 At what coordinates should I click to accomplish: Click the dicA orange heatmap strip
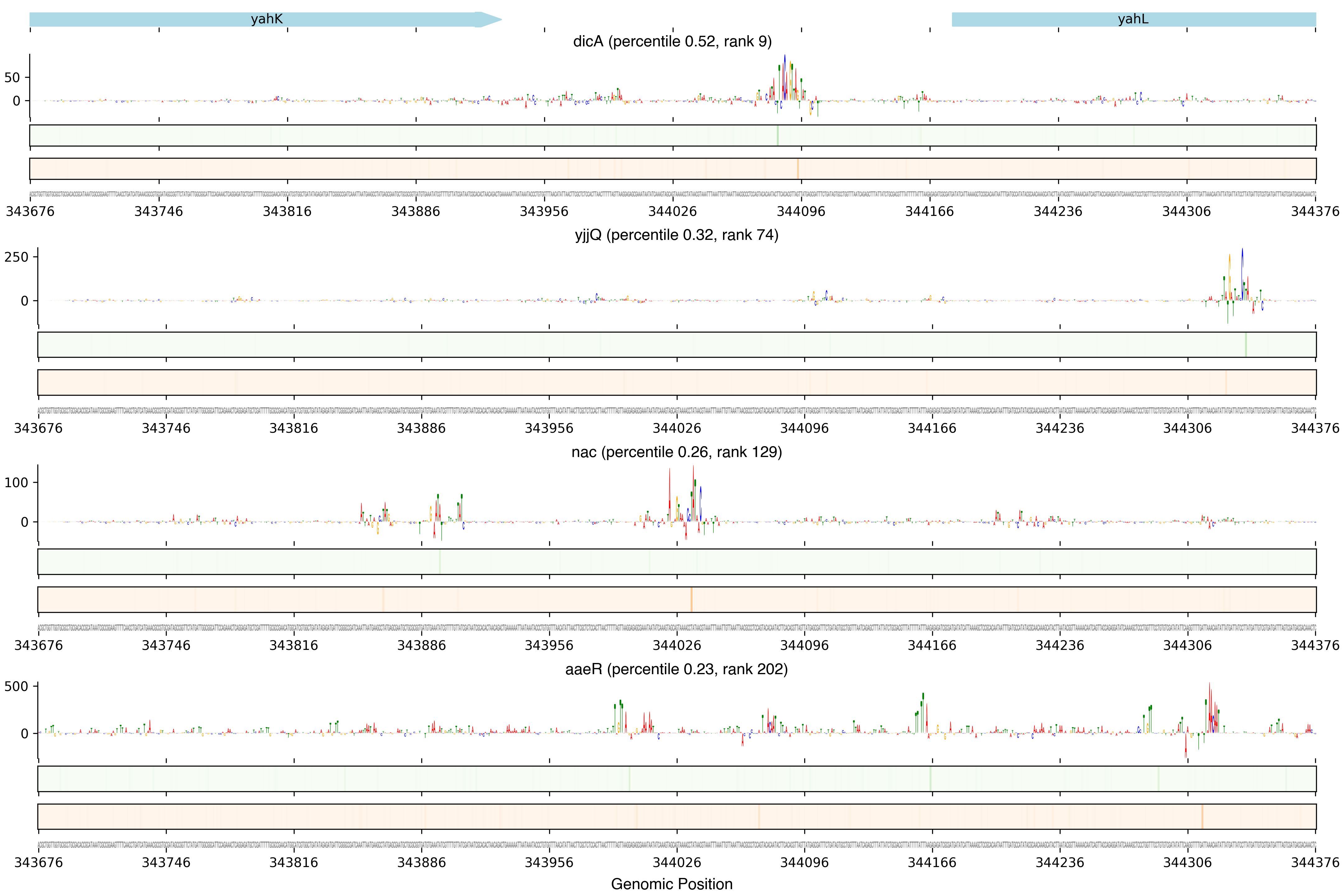[673, 169]
